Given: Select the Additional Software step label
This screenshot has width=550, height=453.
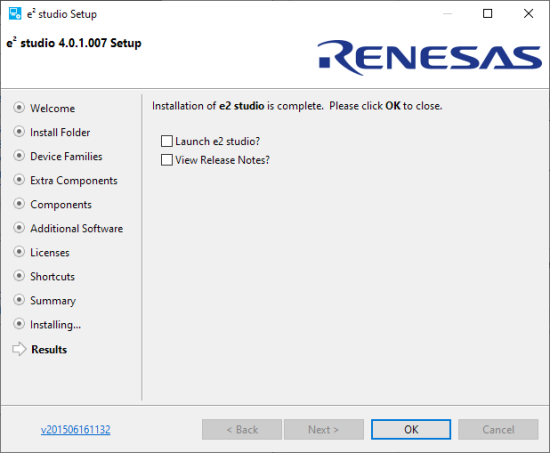Looking at the screenshot, I should (x=76, y=228).
